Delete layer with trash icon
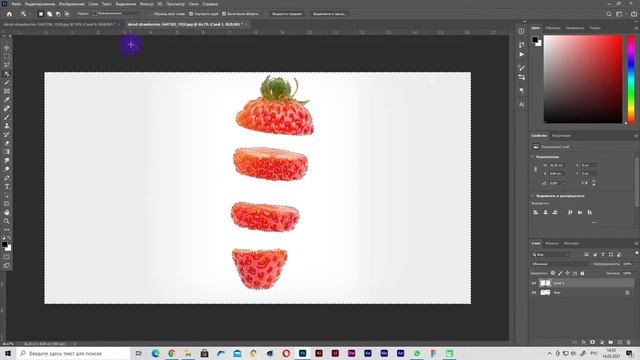Screen dimensions: 640x360 629,342
